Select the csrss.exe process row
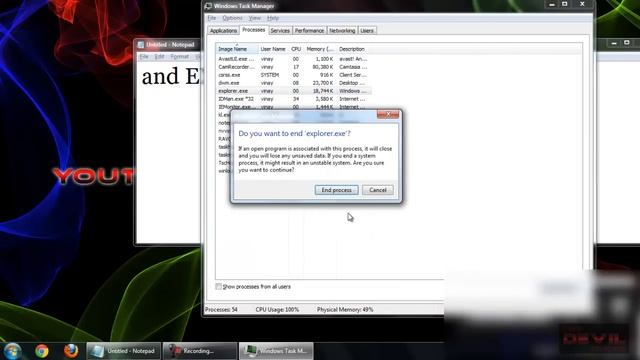The image size is (640, 360). [x=293, y=75]
